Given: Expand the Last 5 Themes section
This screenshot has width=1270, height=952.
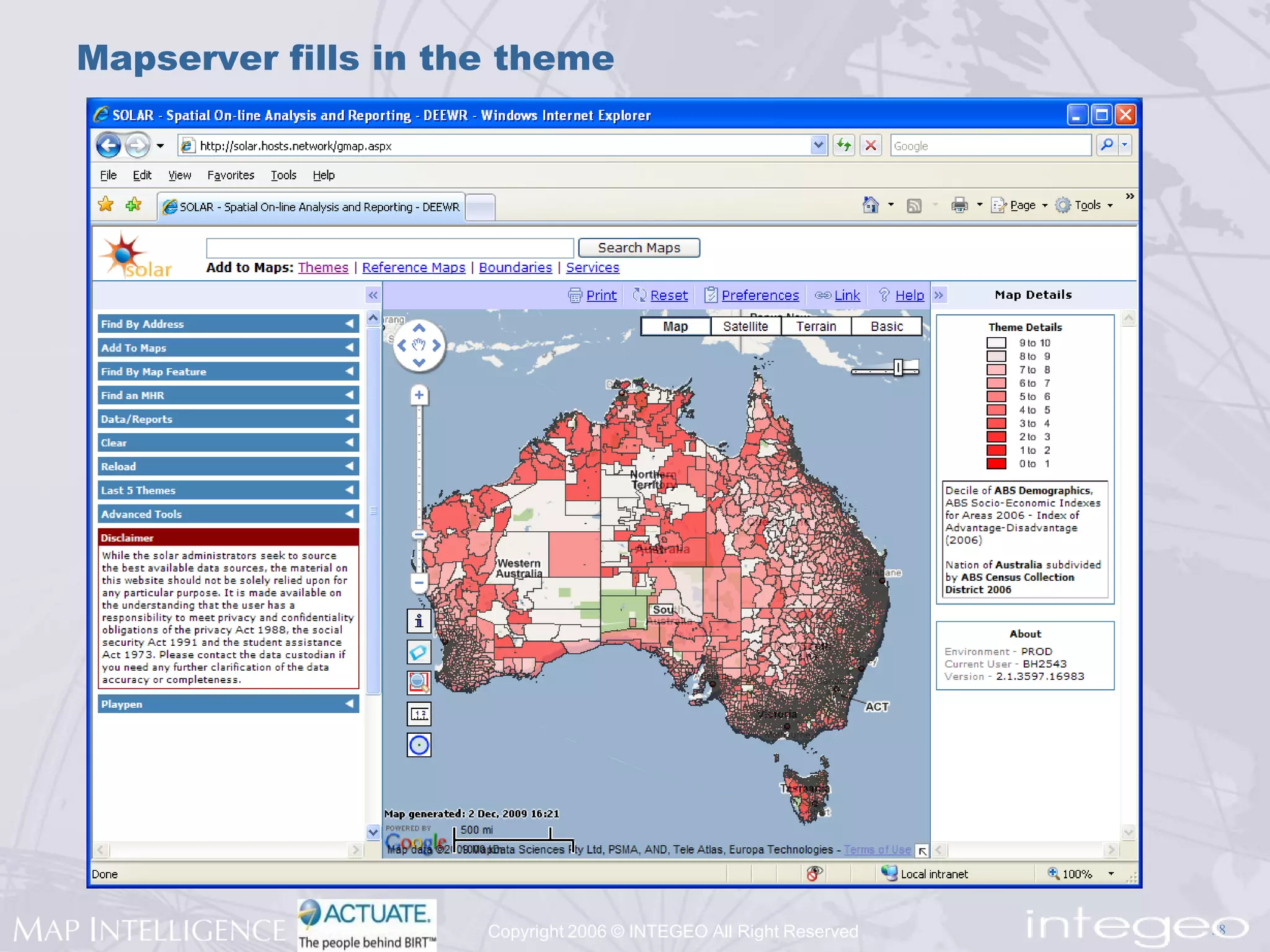Looking at the screenshot, I should pyautogui.click(x=228, y=490).
